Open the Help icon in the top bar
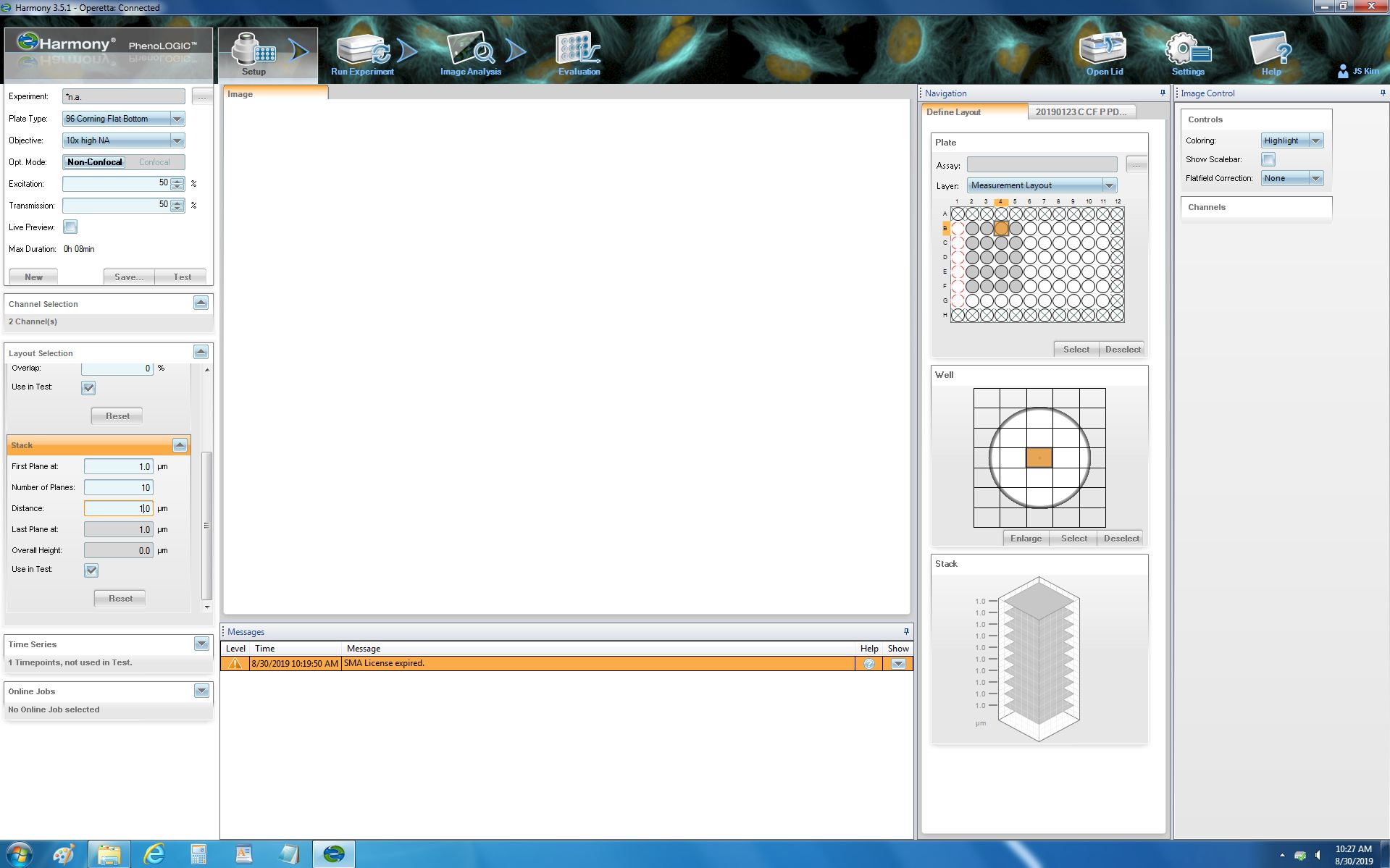This screenshot has width=1390, height=868. point(1270,54)
